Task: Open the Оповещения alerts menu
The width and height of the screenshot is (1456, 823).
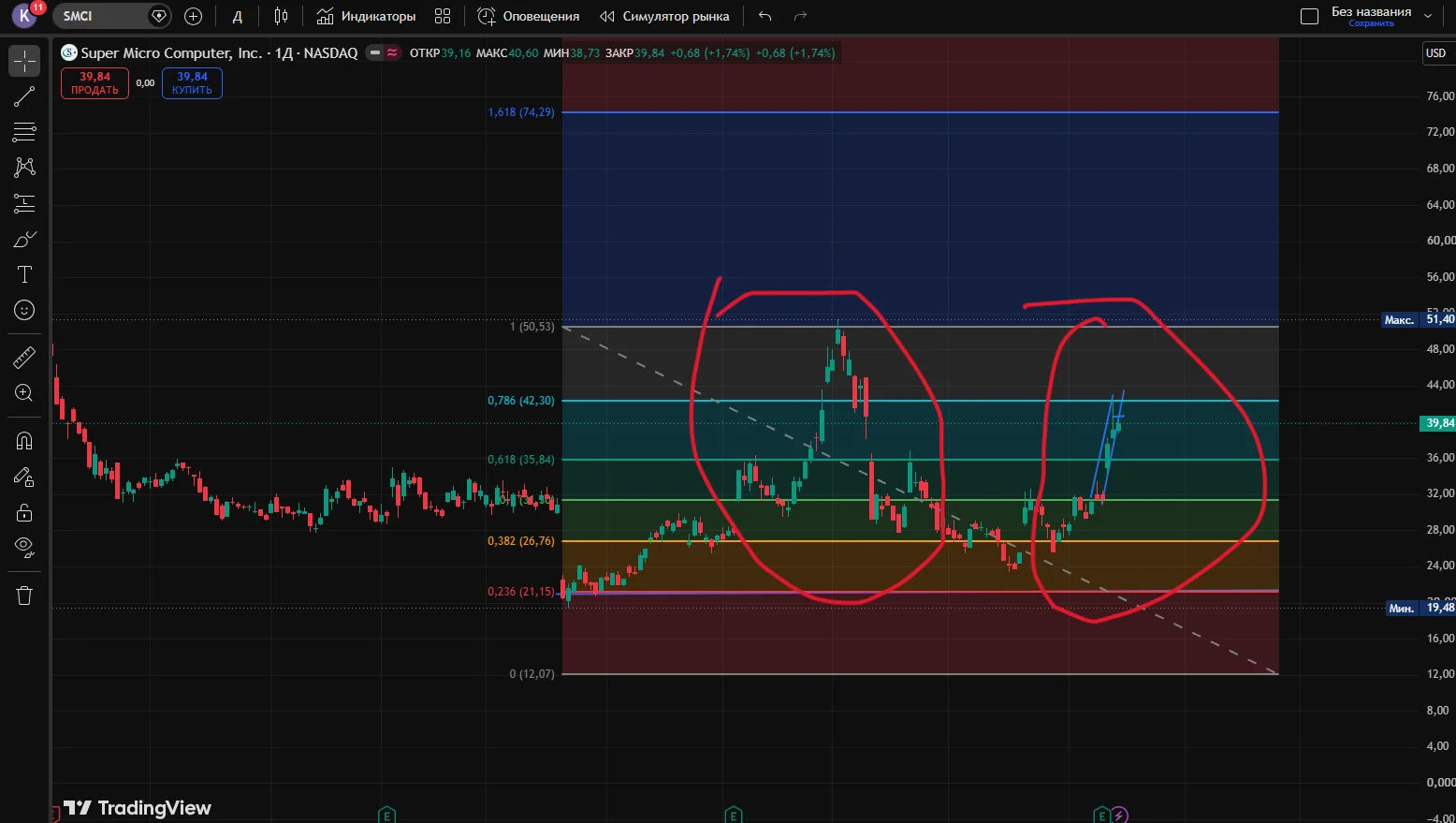Action: pos(529,16)
